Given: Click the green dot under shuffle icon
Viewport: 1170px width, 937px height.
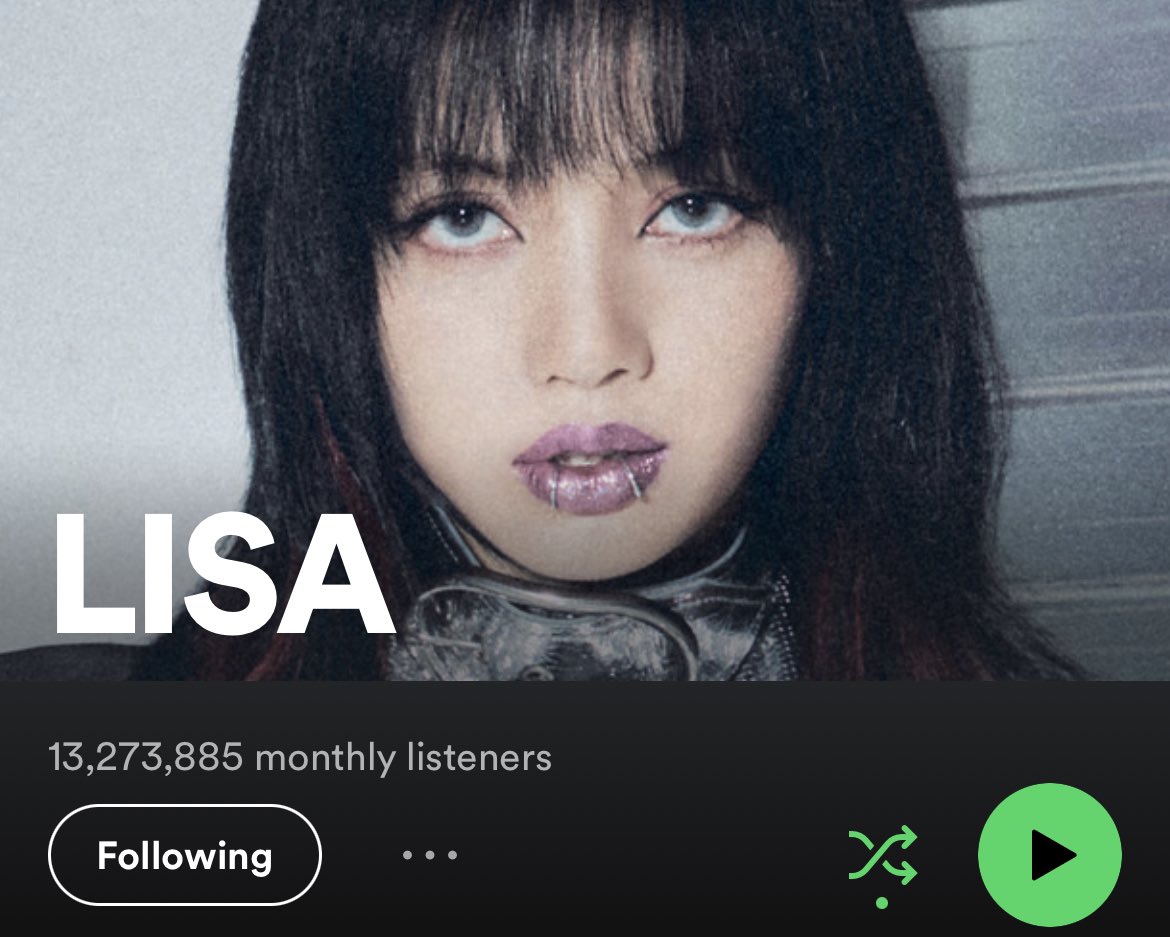Looking at the screenshot, I should pos(882,903).
